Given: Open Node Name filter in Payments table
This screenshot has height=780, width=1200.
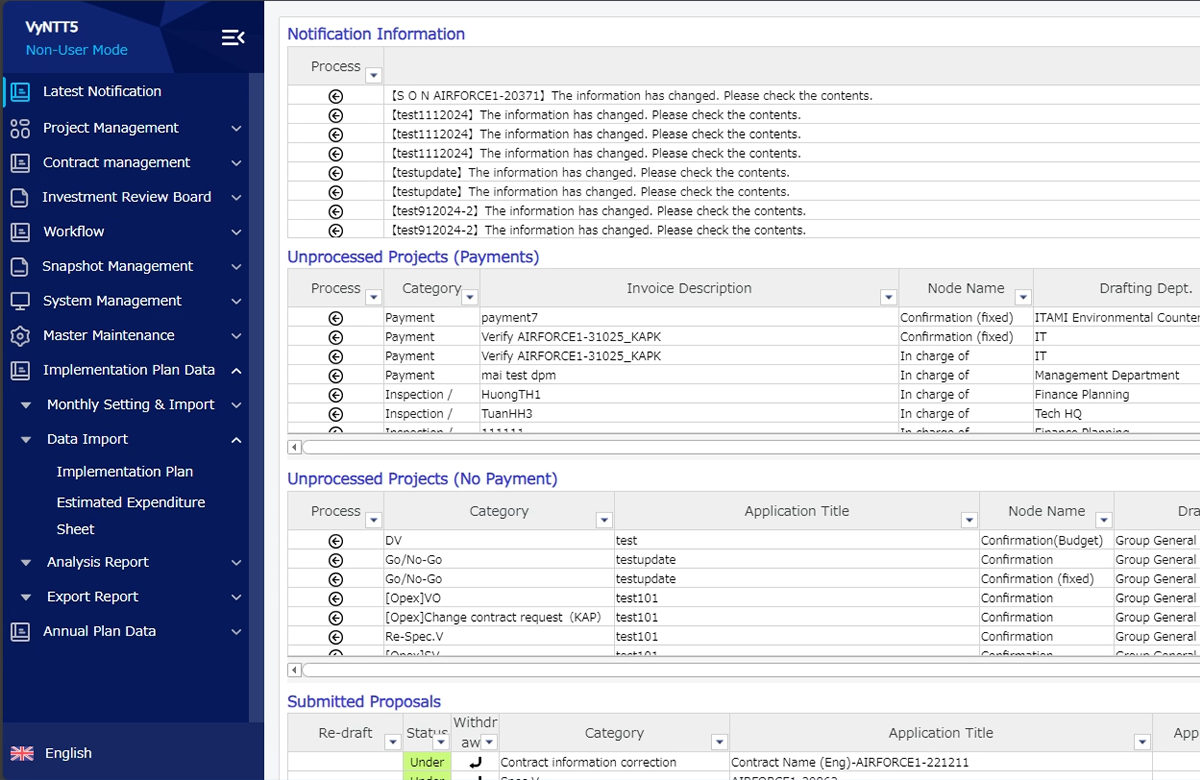Looking at the screenshot, I should 1022,297.
